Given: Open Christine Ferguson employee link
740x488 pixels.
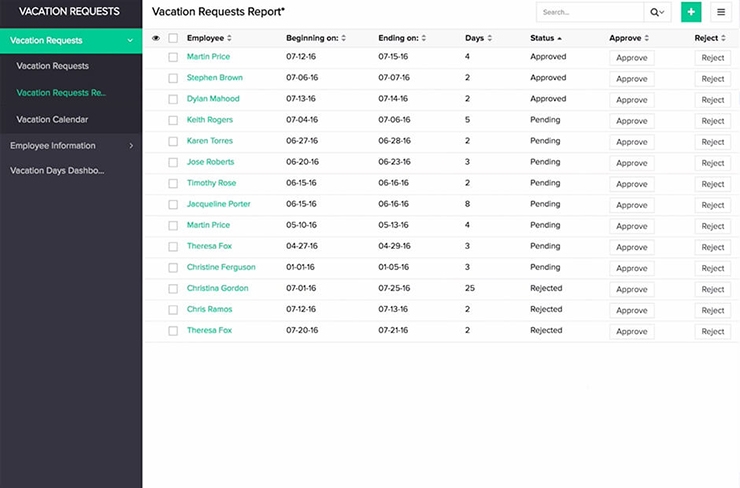Looking at the screenshot, I should (x=221, y=267).
